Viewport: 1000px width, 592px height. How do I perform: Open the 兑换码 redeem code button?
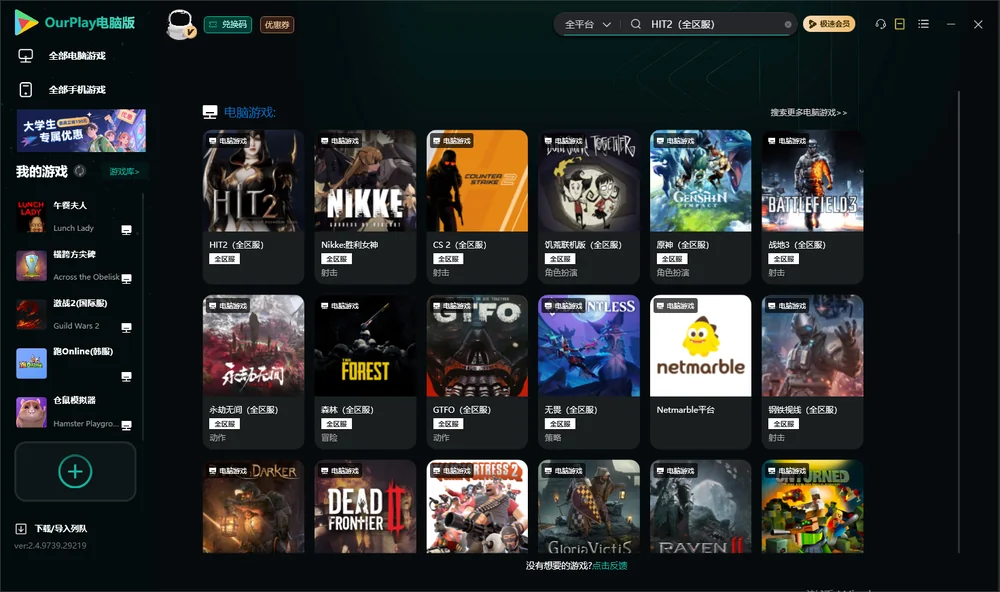click(228, 24)
